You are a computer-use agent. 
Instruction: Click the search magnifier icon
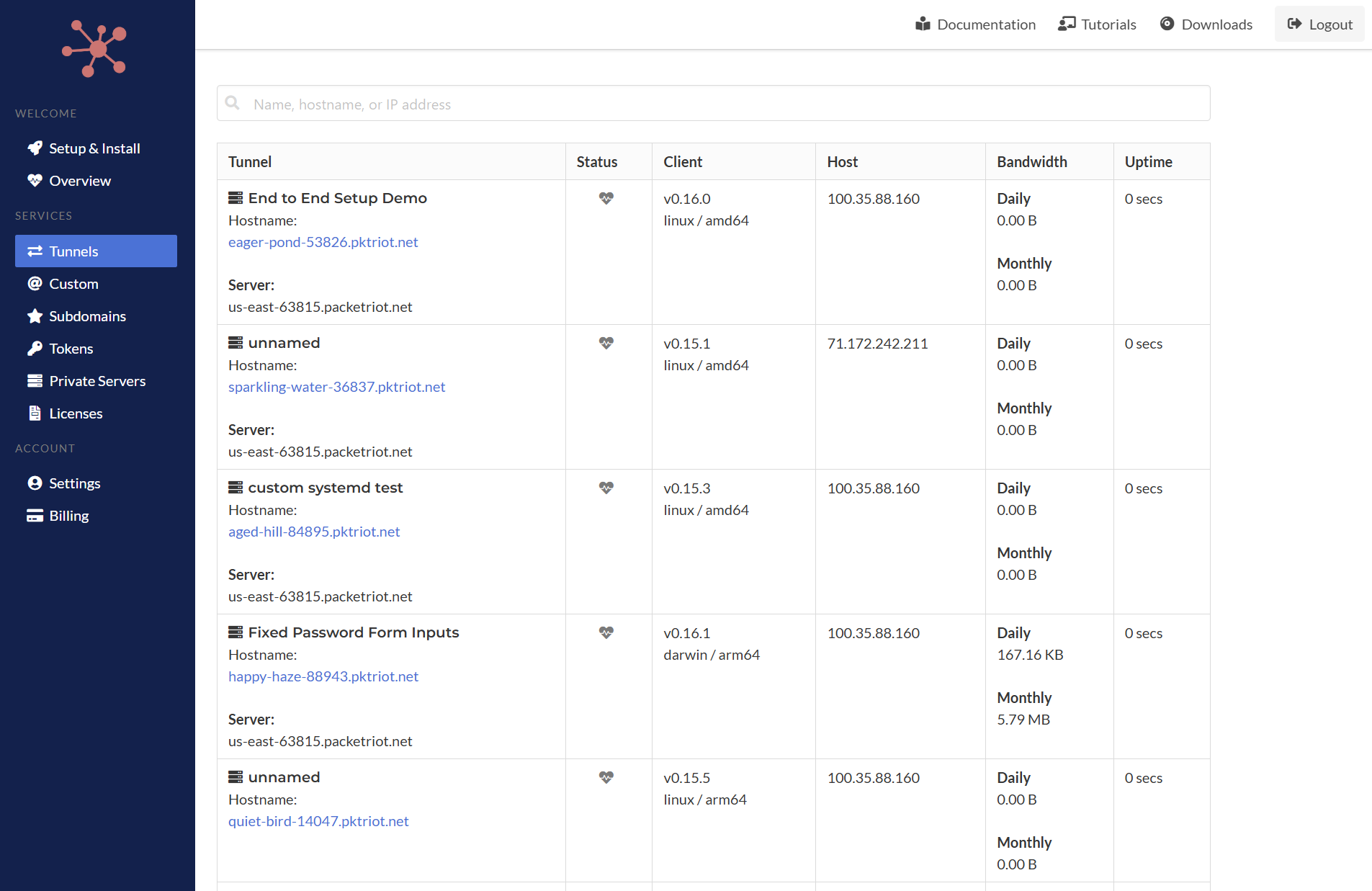(233, 103)
